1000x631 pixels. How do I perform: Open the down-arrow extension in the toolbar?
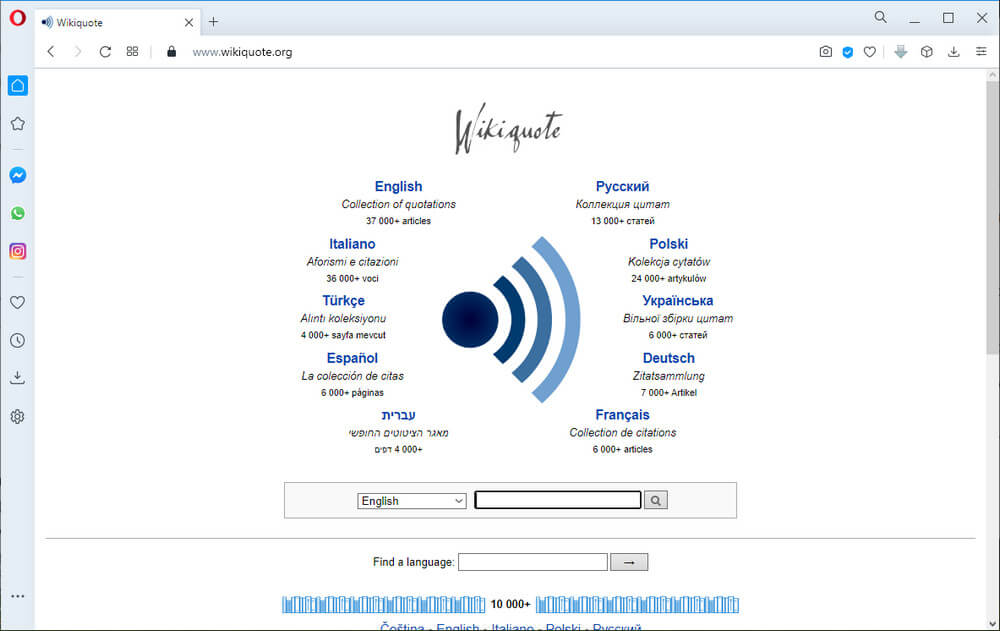(901, 52)
